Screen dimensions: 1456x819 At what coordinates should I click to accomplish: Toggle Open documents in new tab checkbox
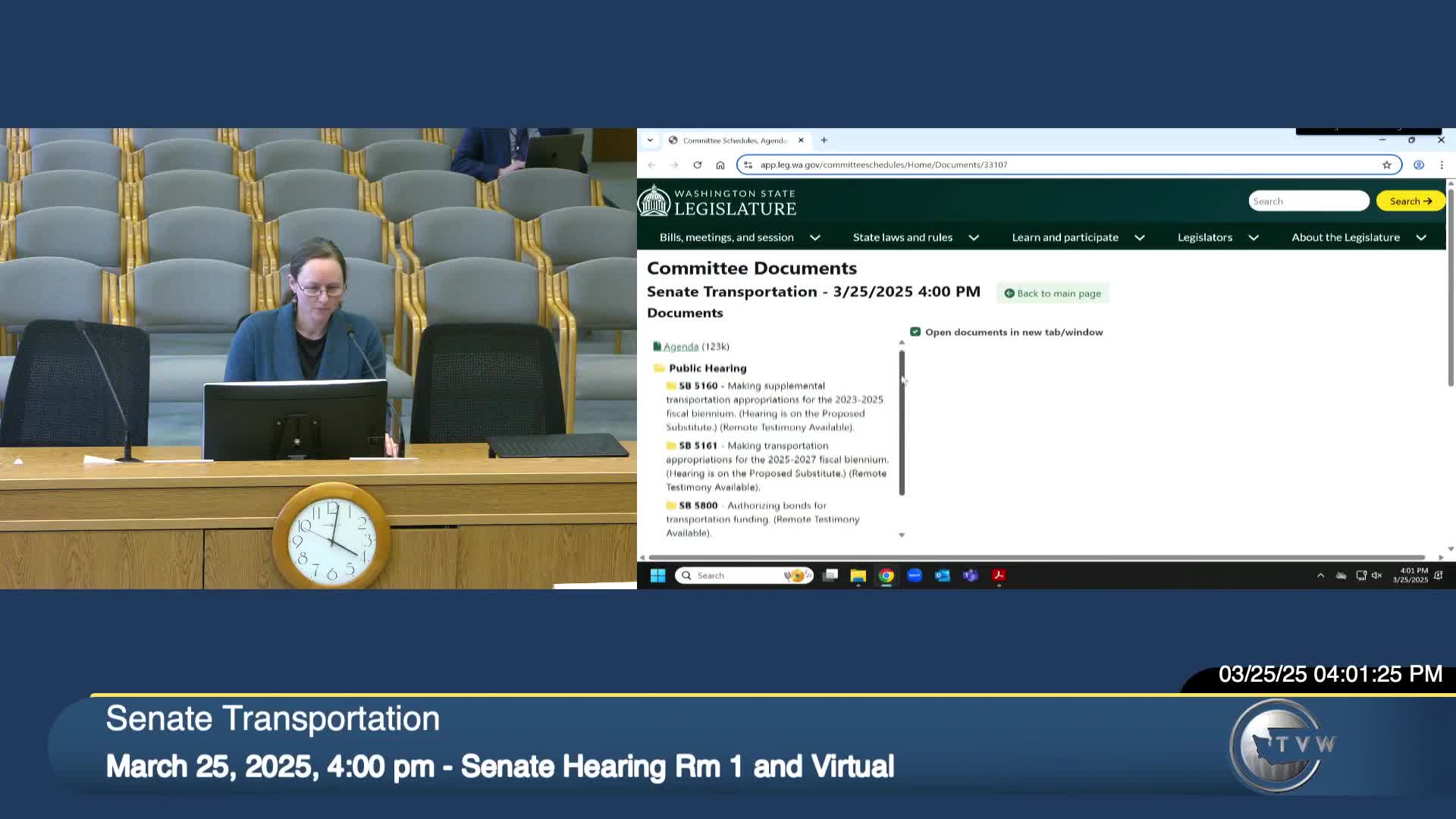coord(915,332)
